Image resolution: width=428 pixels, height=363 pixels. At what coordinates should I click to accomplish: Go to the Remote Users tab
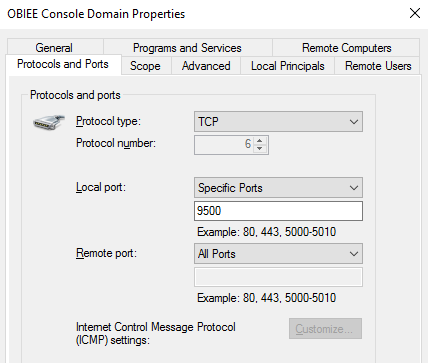[x=378, y=66]
